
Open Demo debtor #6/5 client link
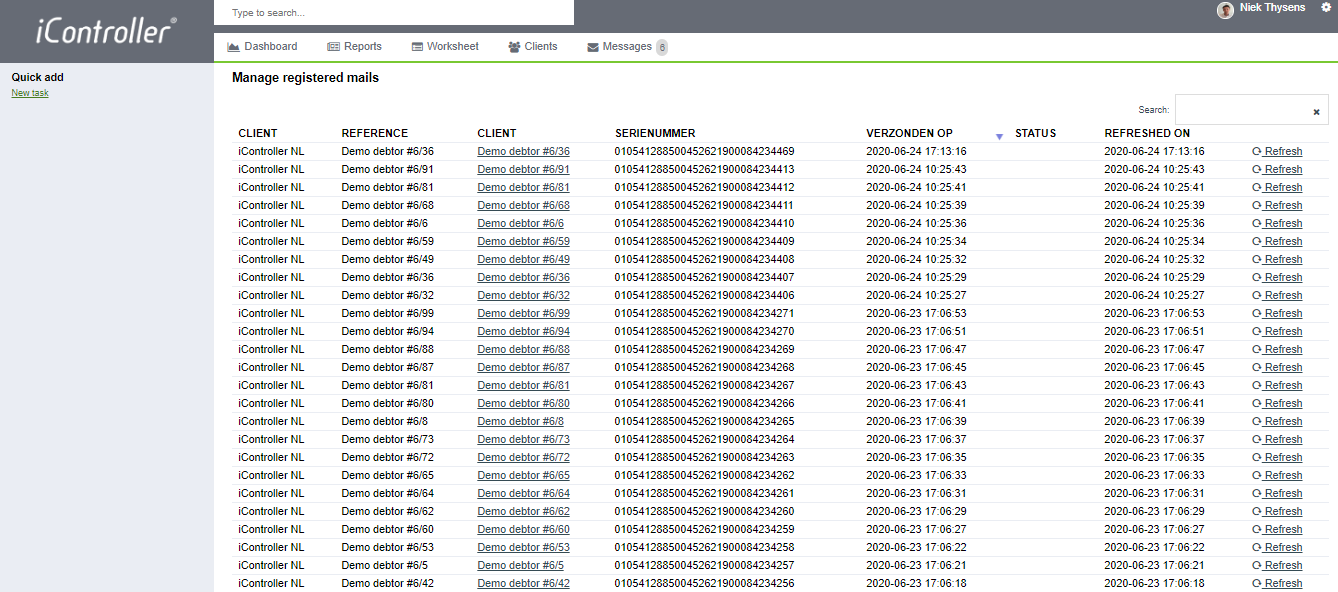[521, 565]
